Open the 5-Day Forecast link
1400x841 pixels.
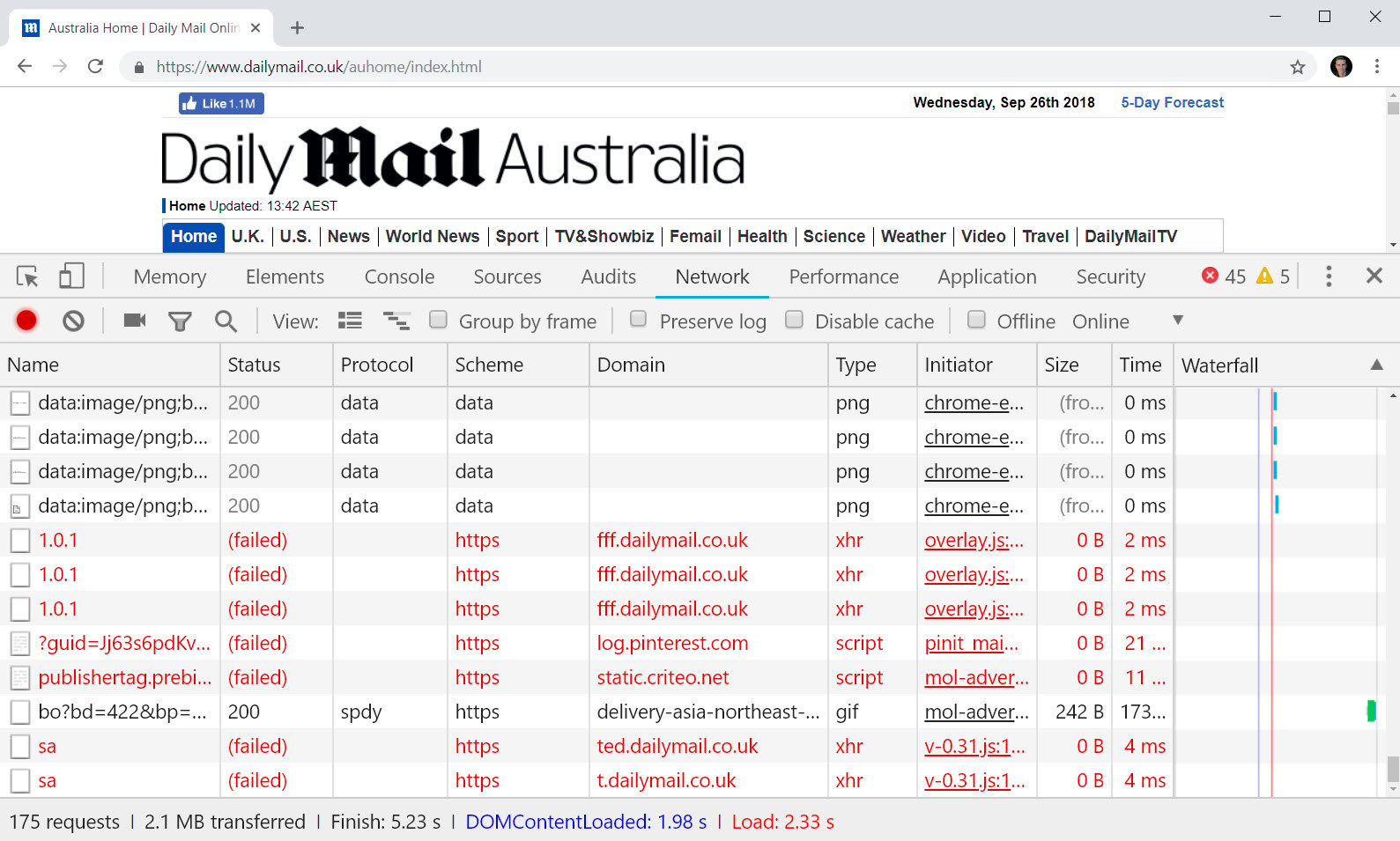[x=1172, y=102]
